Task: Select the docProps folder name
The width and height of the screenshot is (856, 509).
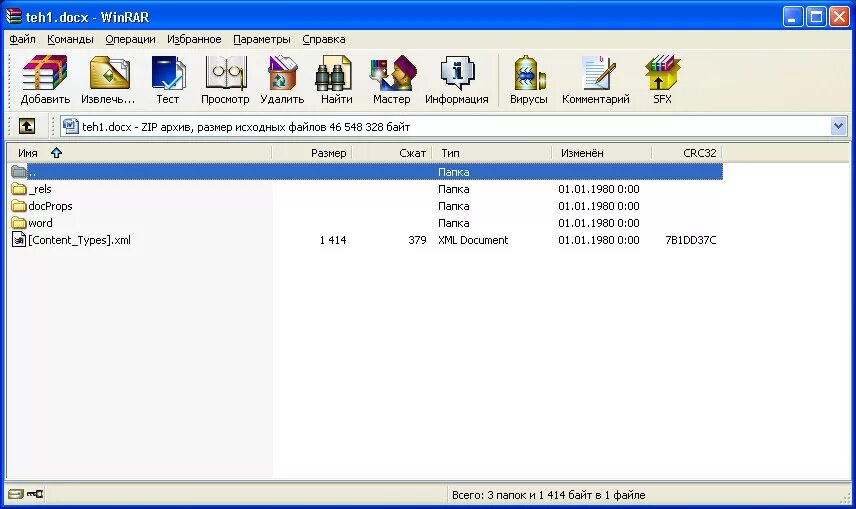Action: click(x=50, y=206)
